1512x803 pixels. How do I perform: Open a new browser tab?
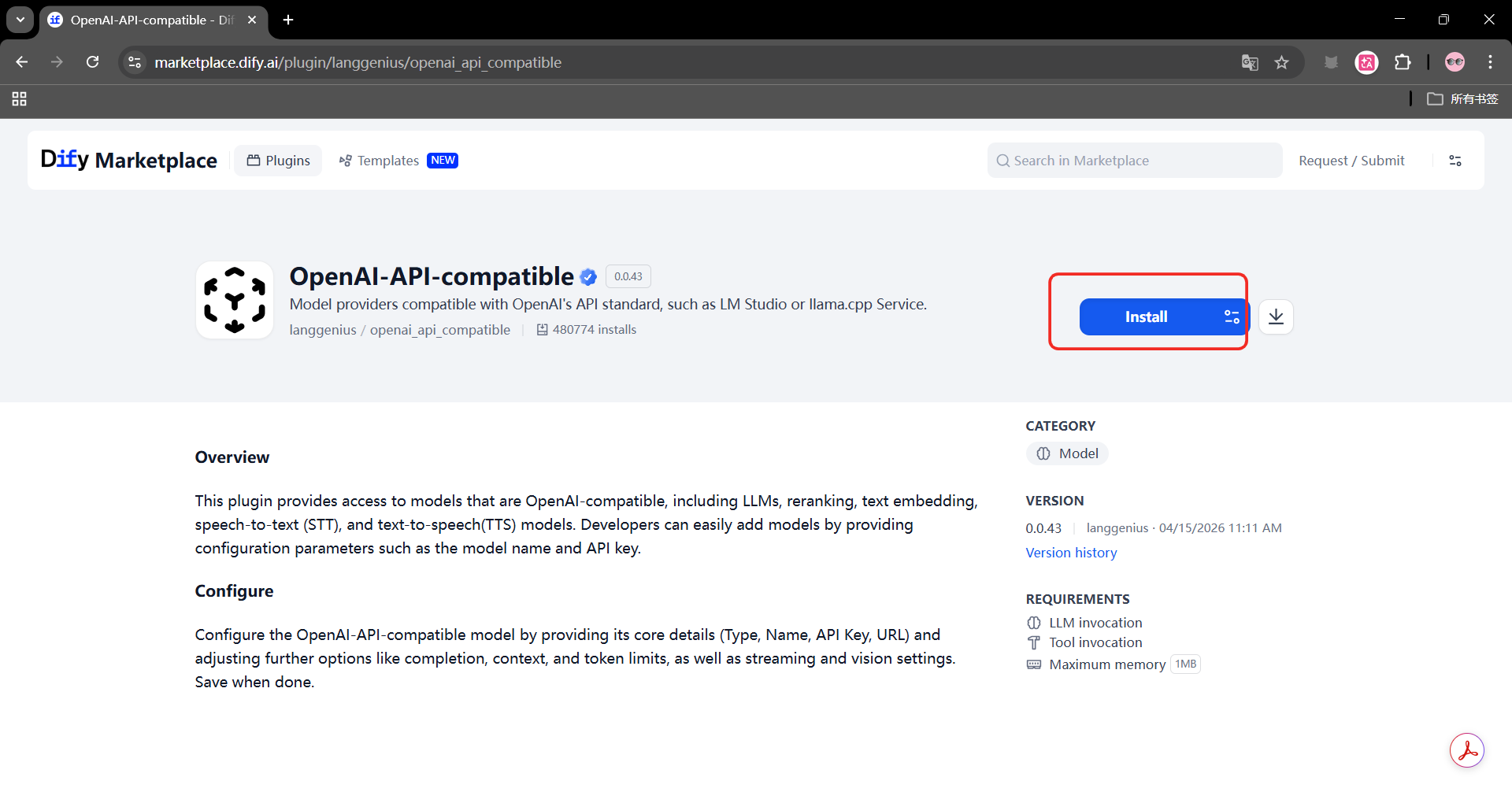pyautogui.click(x=288, y=20)
